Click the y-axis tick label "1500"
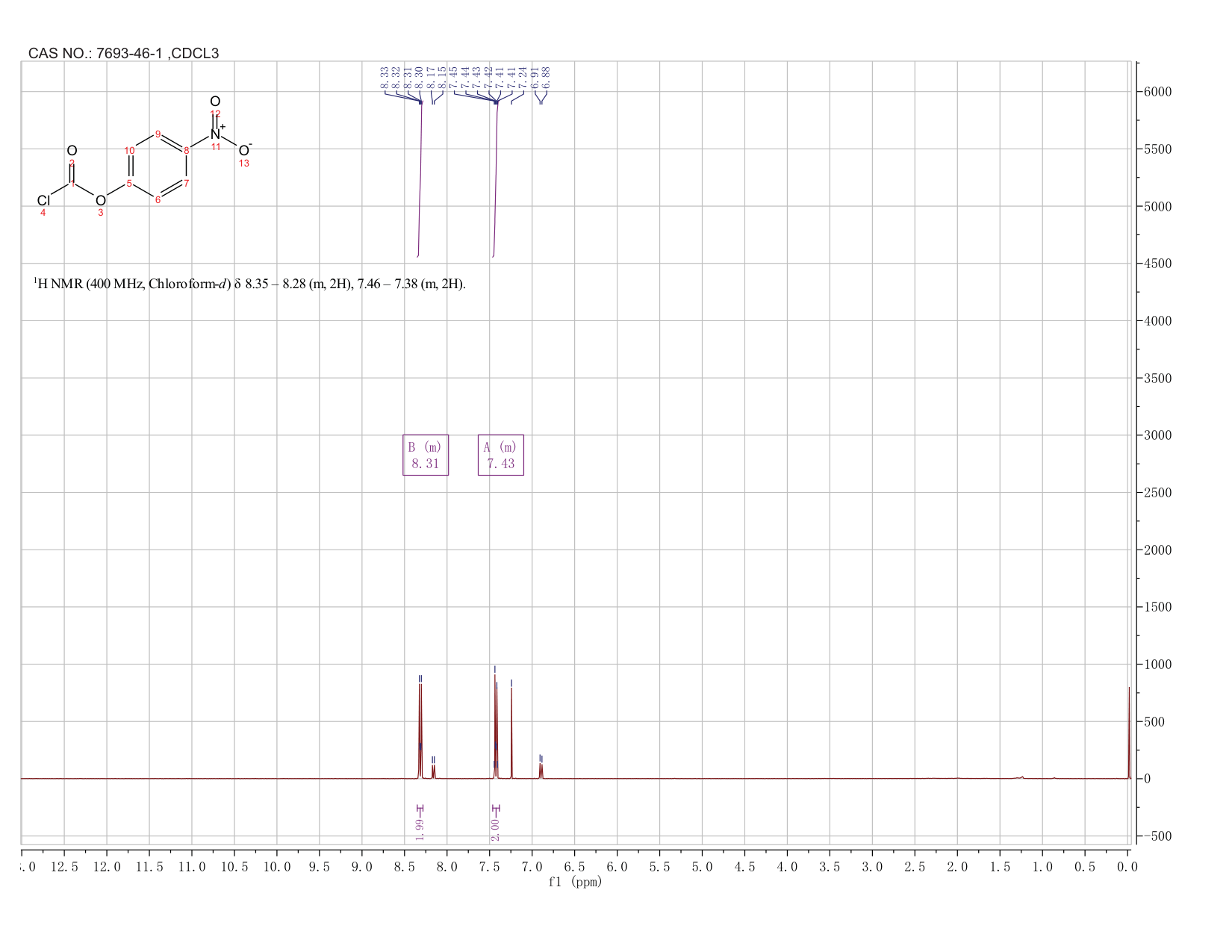 click(1157, 607)
